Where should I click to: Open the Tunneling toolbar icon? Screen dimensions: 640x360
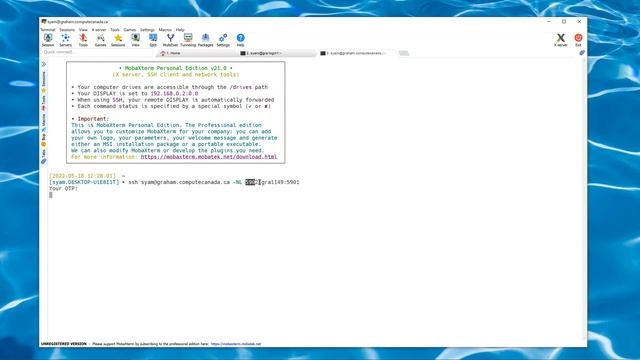tap(188, 40)
